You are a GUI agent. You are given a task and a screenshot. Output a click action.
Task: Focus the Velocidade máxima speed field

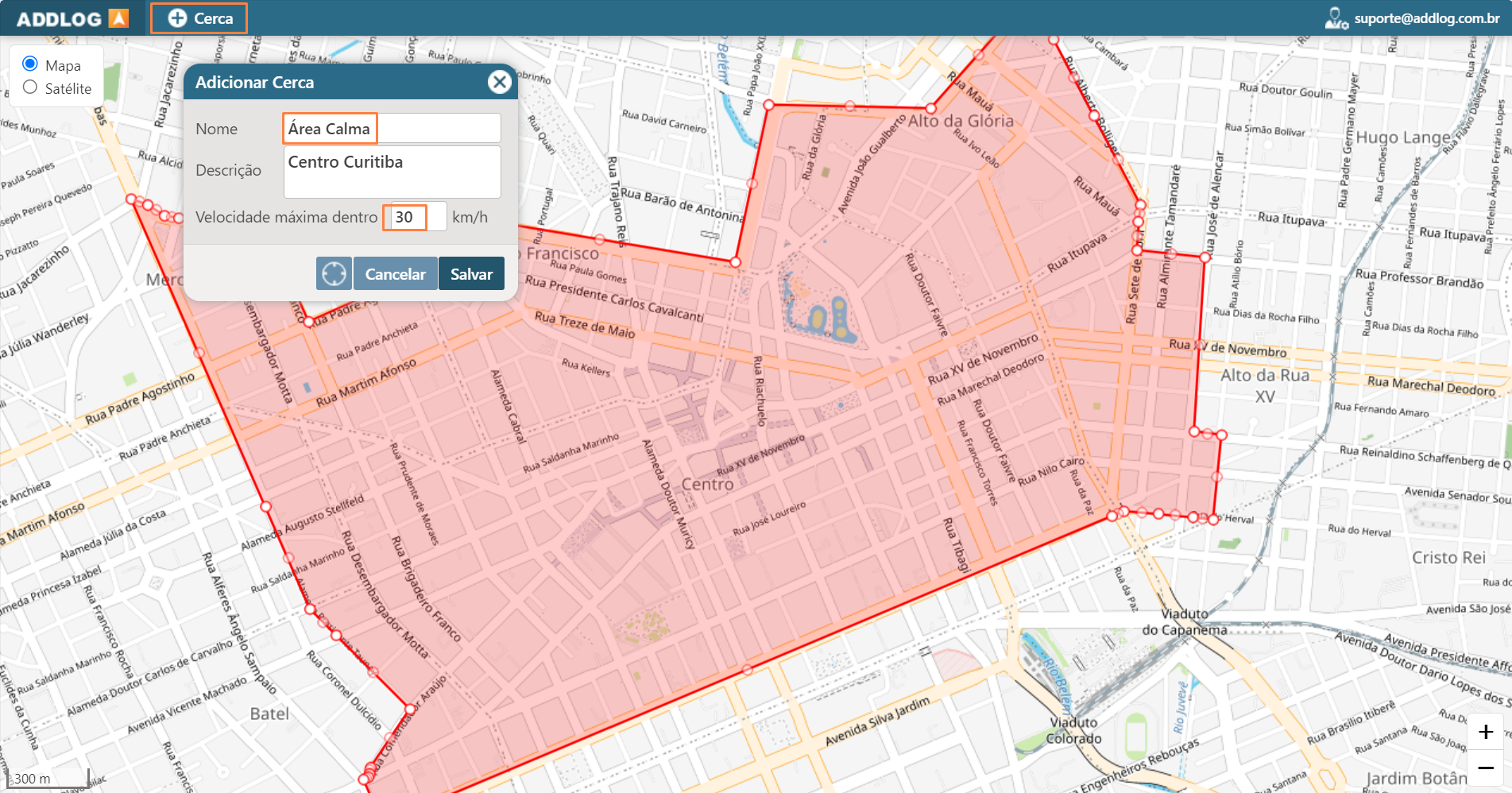(x=415, y=217)
